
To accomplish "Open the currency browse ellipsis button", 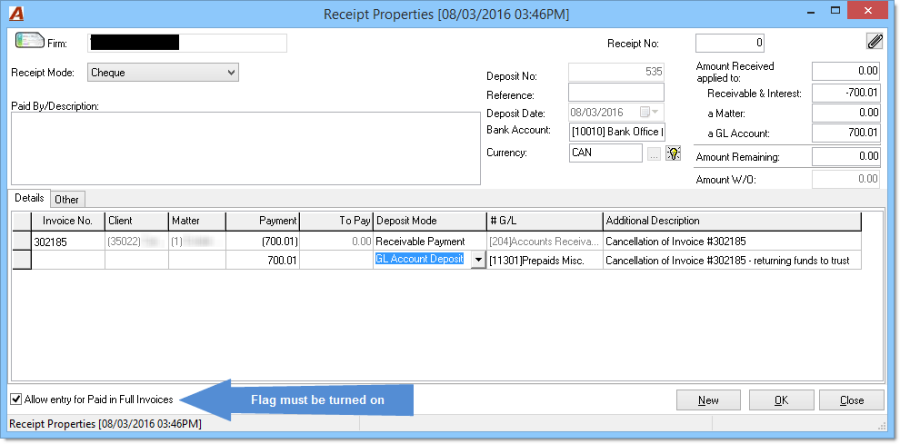I will [x=654, y=154].
